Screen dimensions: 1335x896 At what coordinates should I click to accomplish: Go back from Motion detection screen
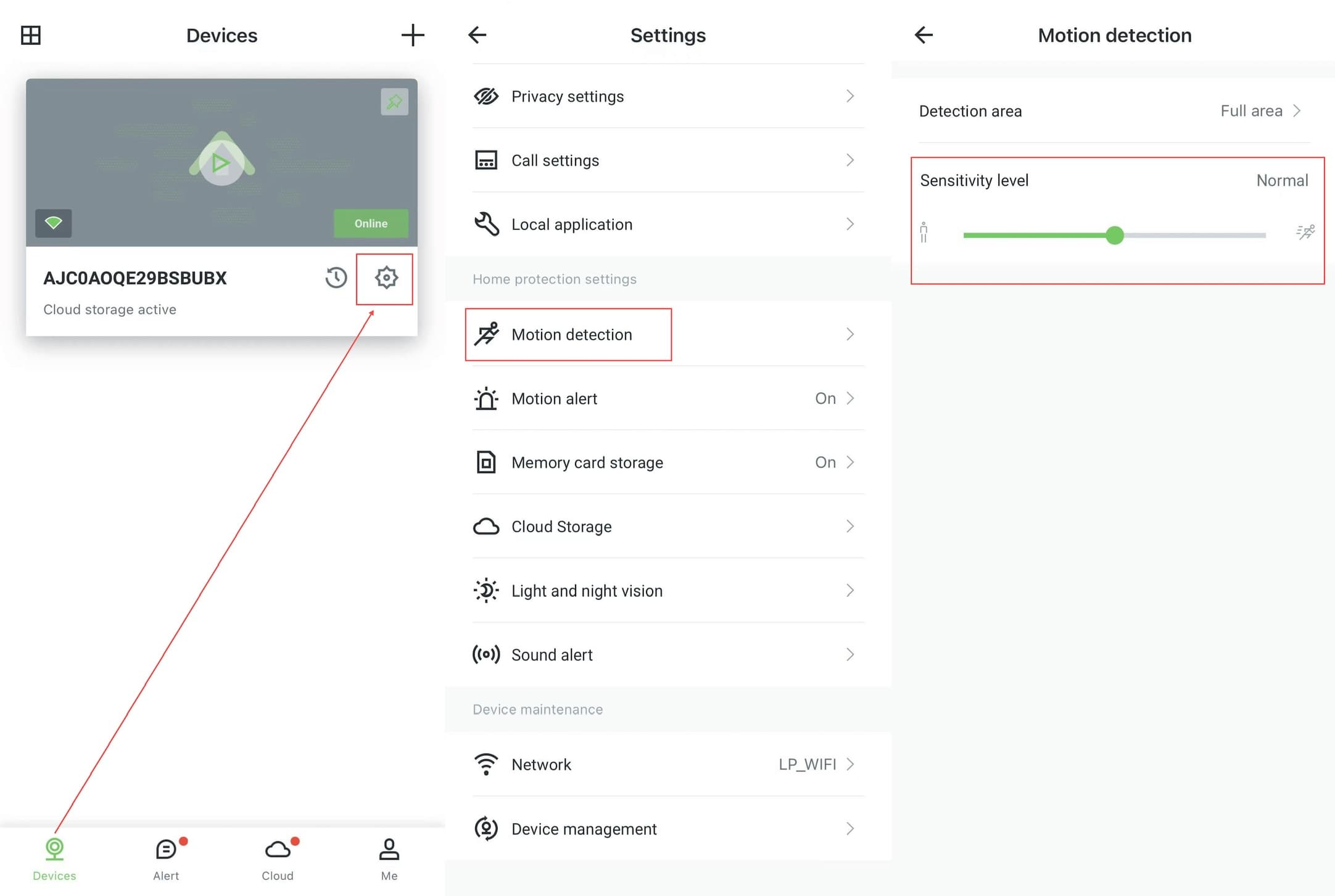click(924, 35)
